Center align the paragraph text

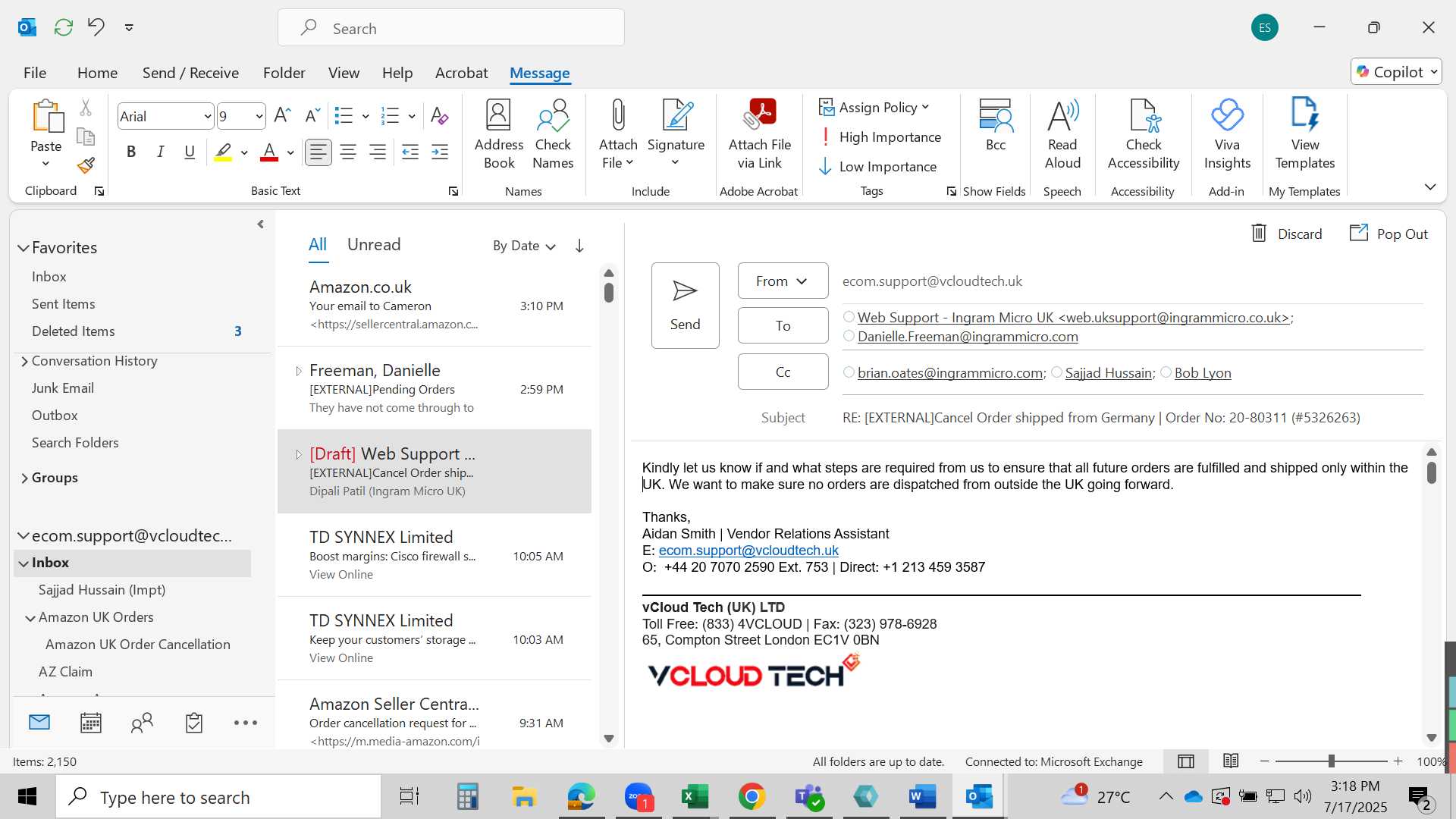pyautogui.click(x=348, y=152)
